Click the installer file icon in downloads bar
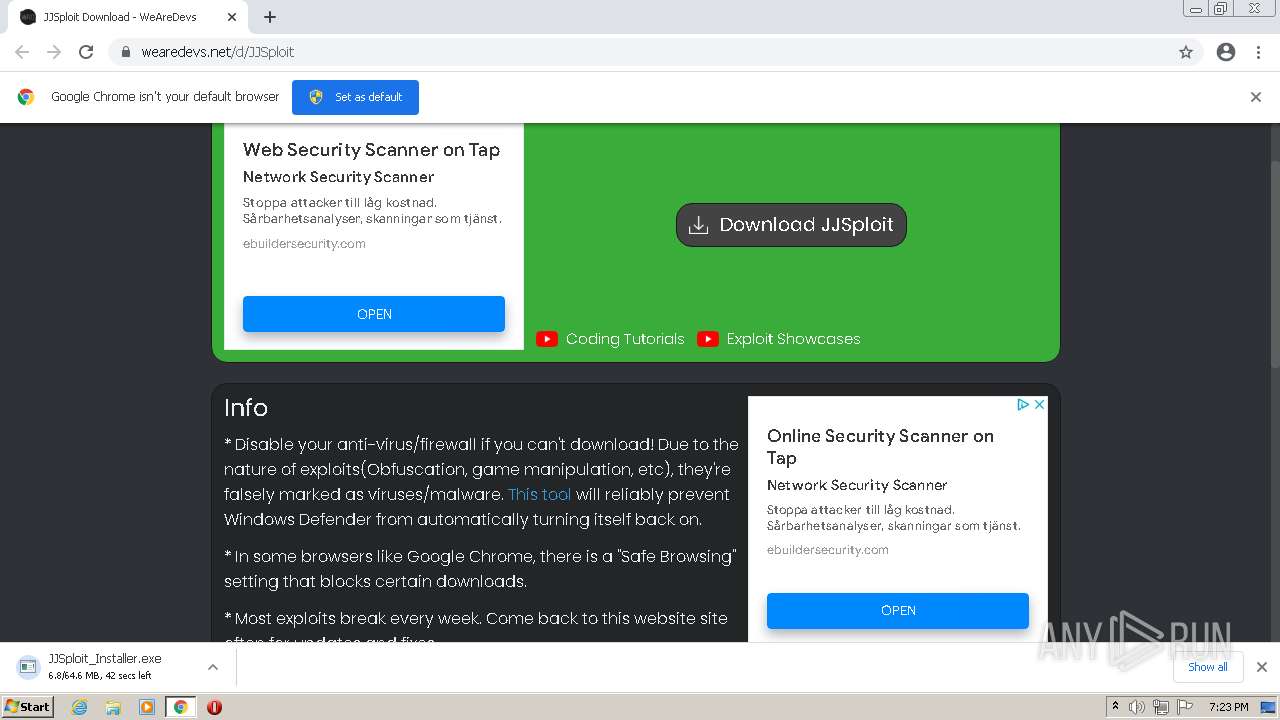Screen dimensions: 1280x720 27,667
